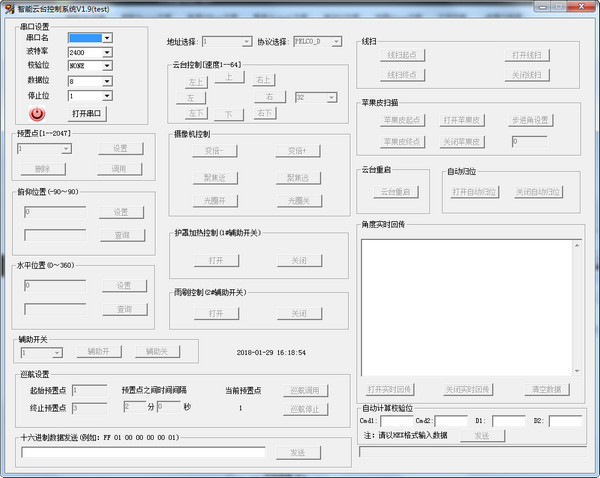Expand the 数据位 data bits dropdown
Image resolution: width=600 pixels, height=478 pixels.
tap(107, 81)
